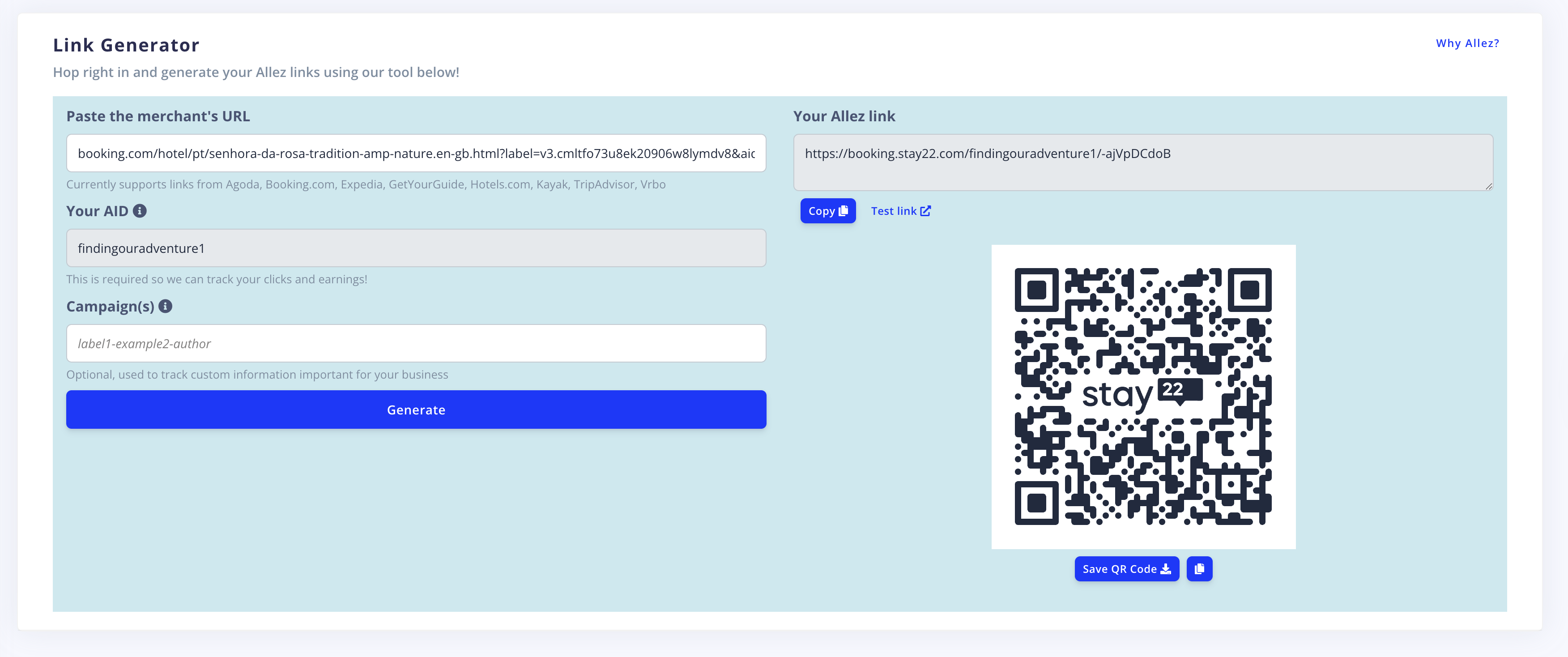1568x657 pixels.
Task: Click into the merchant URL input field
Action: pyautogui.click(x=416, y=154)
